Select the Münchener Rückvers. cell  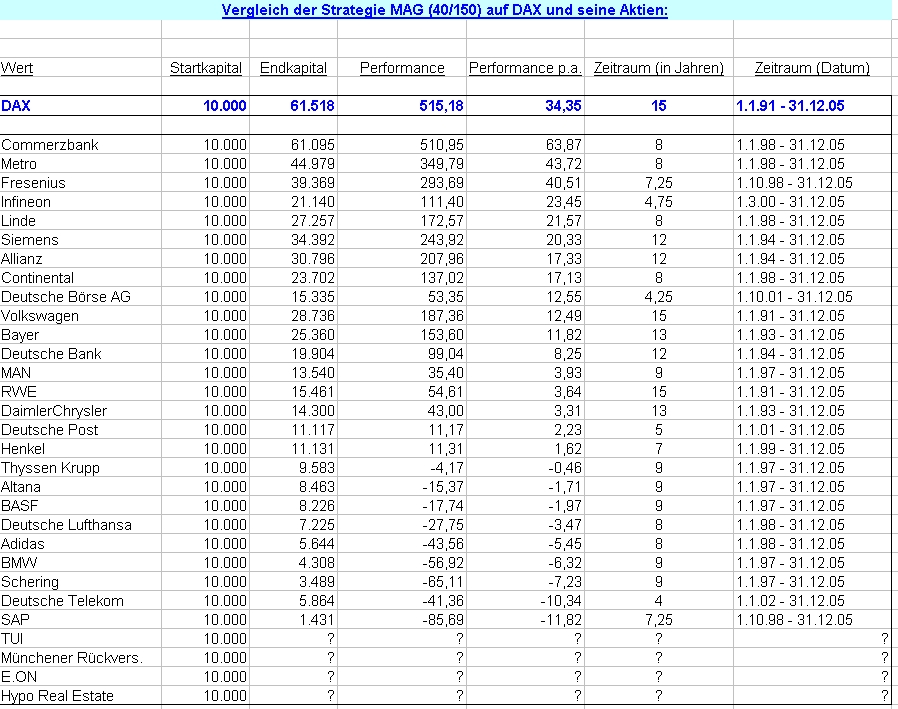pos(72,657)
